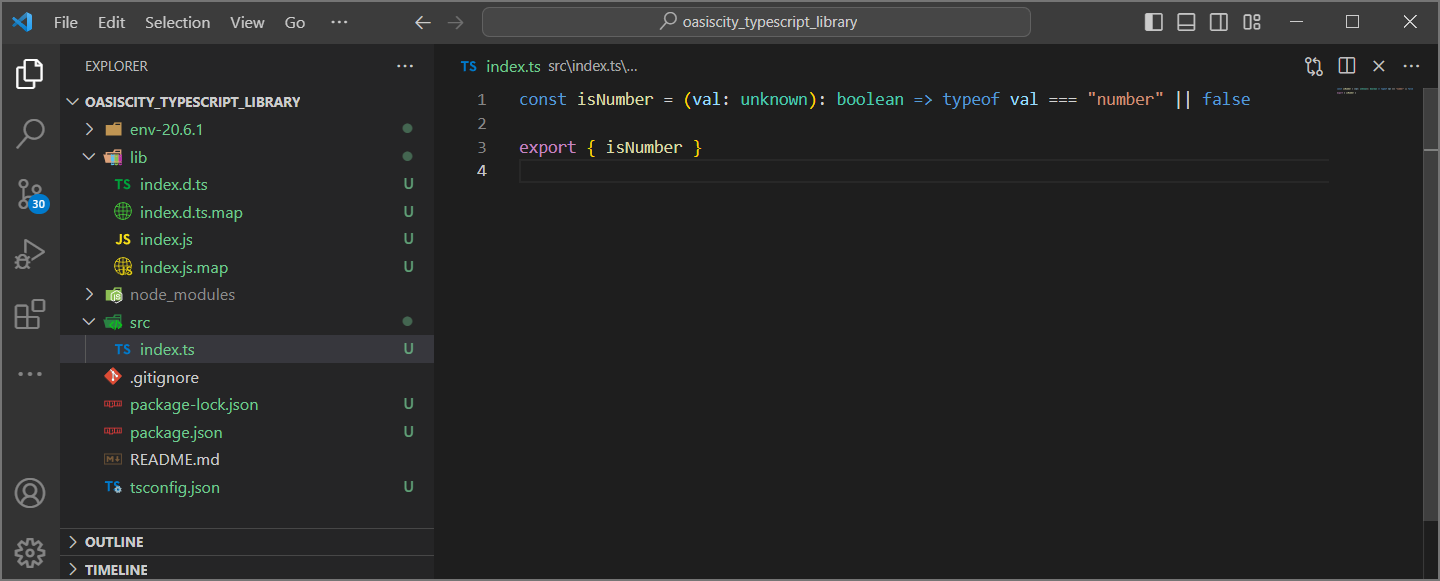1440x581 pixels.
Task: Toggle the primary side bar layout icon
Action: 1154,22
